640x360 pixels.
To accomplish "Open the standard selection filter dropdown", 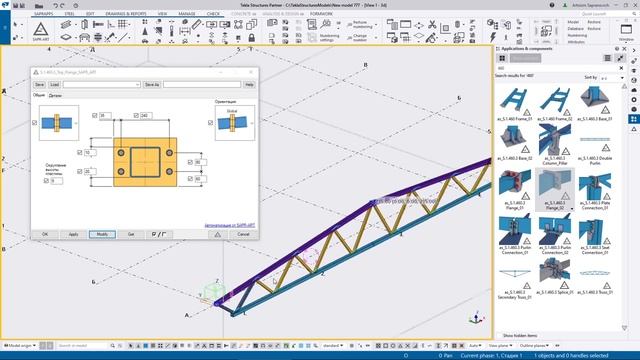I will point(333,346).
